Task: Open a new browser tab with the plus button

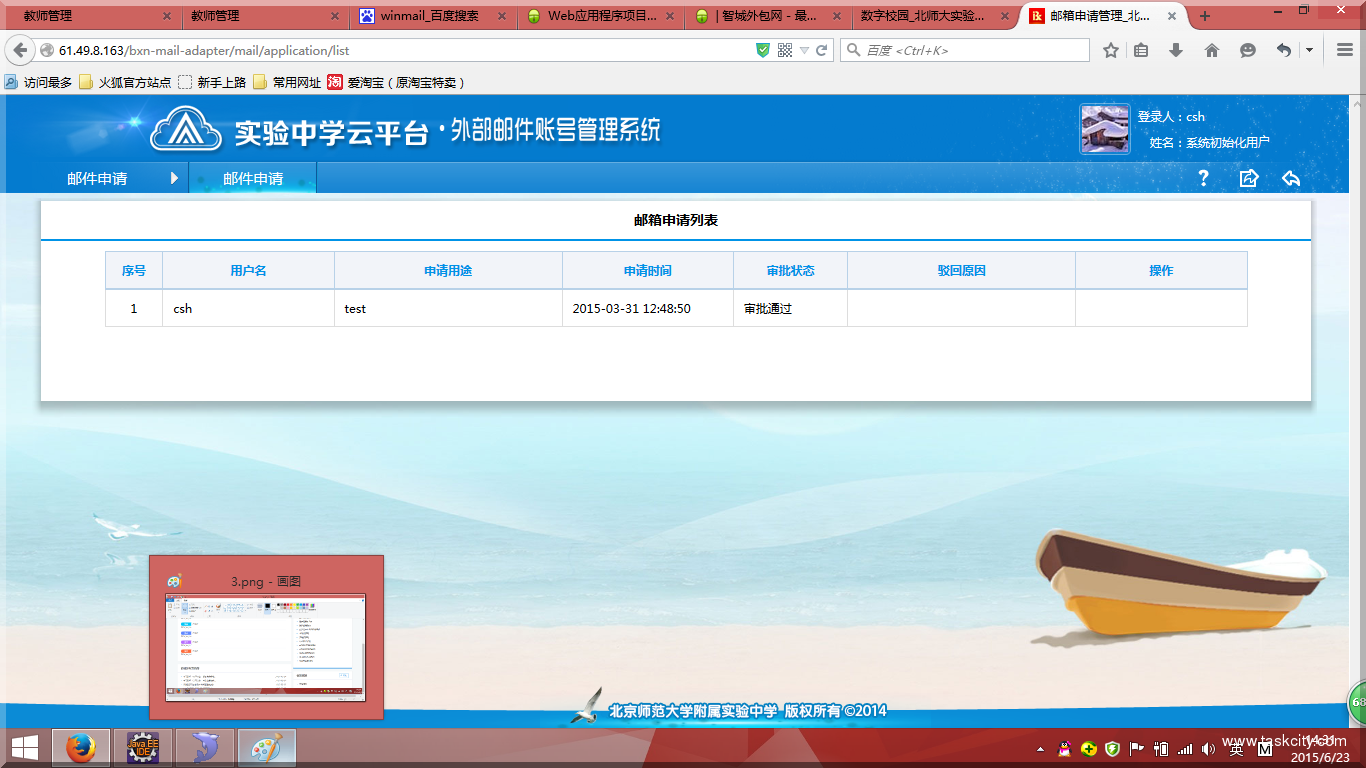Action: (1205, 16)
